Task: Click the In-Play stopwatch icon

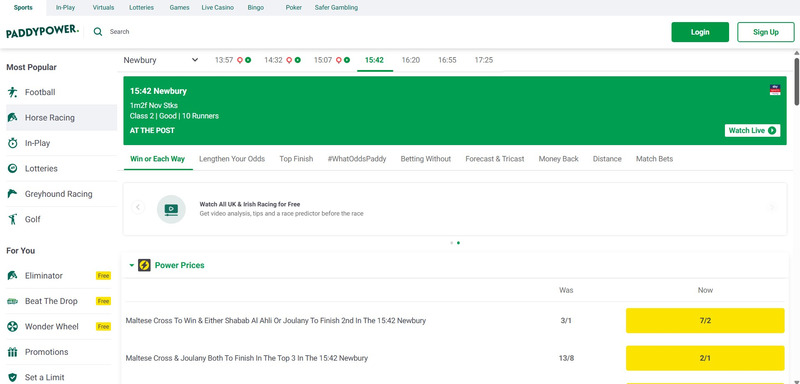Action: 12,143
